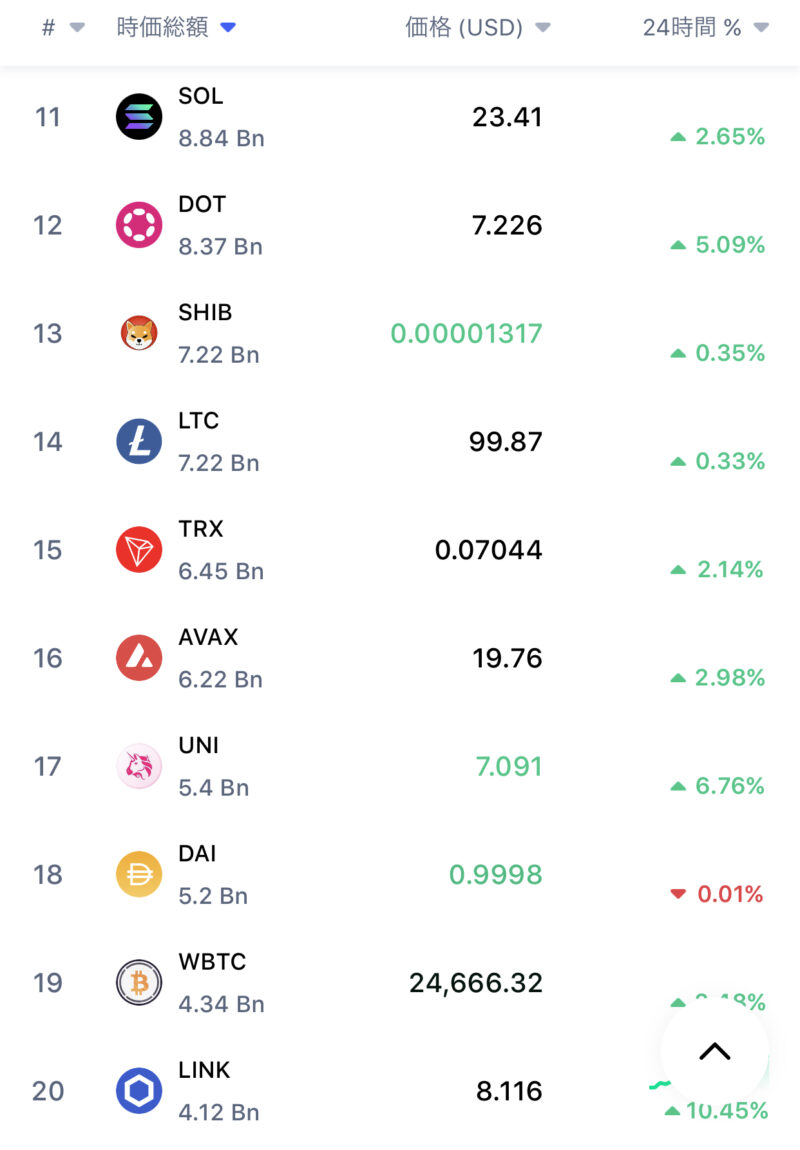Click DAI's red -0.01% change value
The image size is (800, 1150).
point(729,894)
